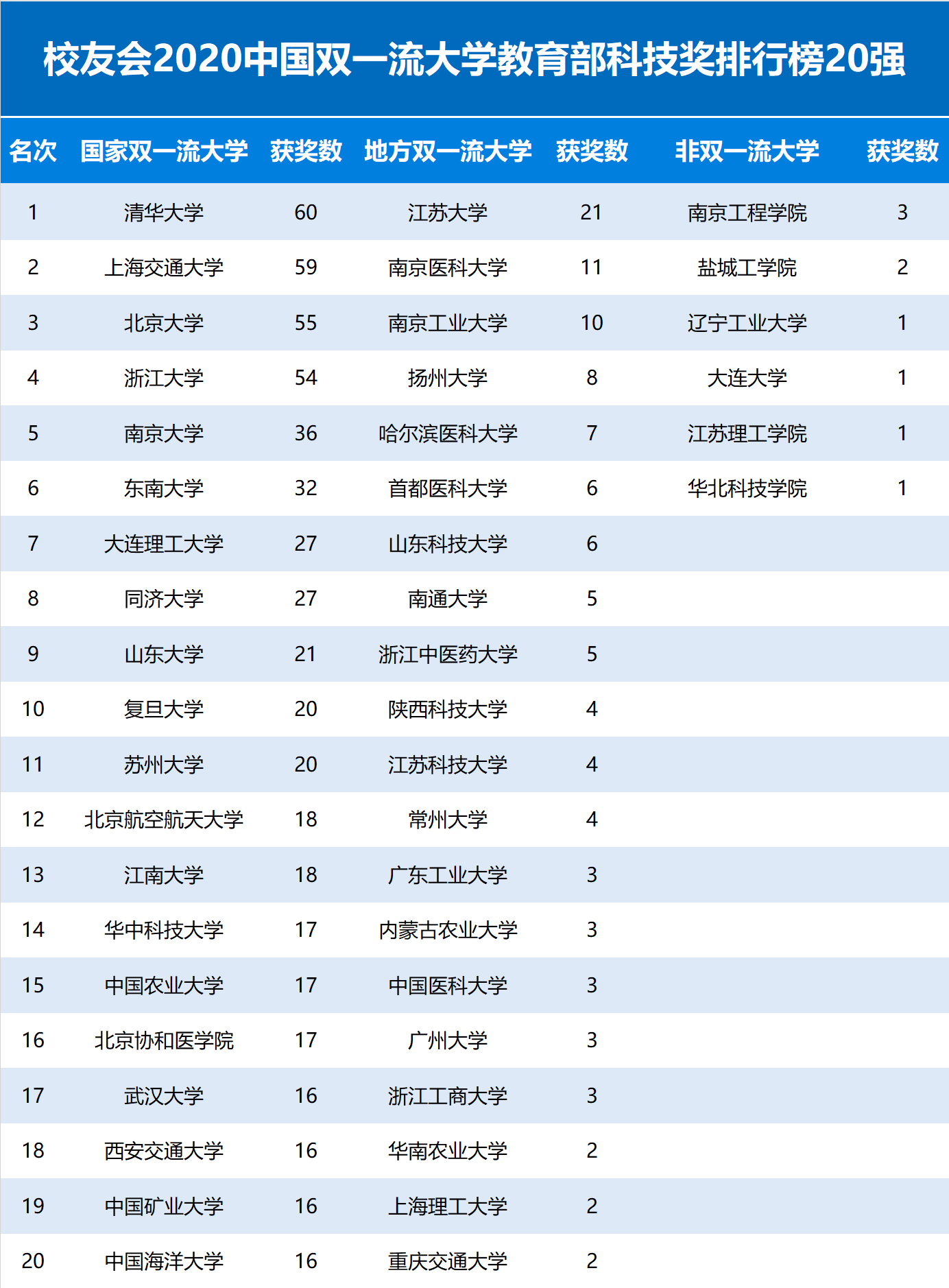Image resolution: width=949 pixels, height=1288 pixels.
Task: Click the cell 苏州大学
Action: coord(164,765)
